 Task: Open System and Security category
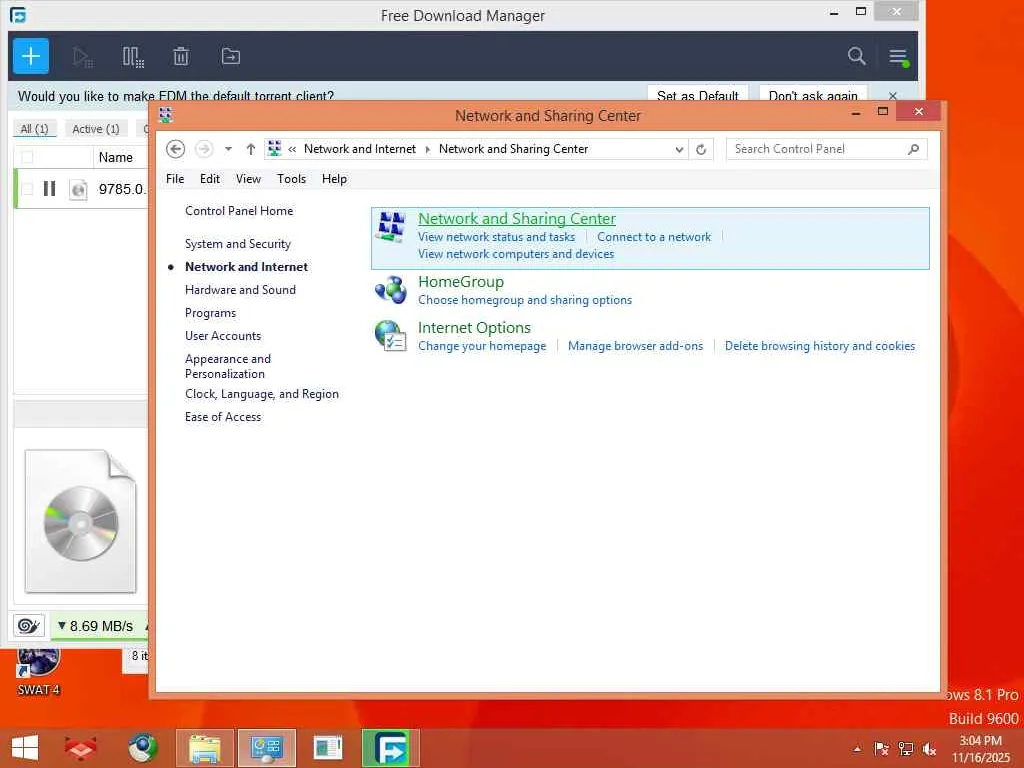[x=238, y=244]
